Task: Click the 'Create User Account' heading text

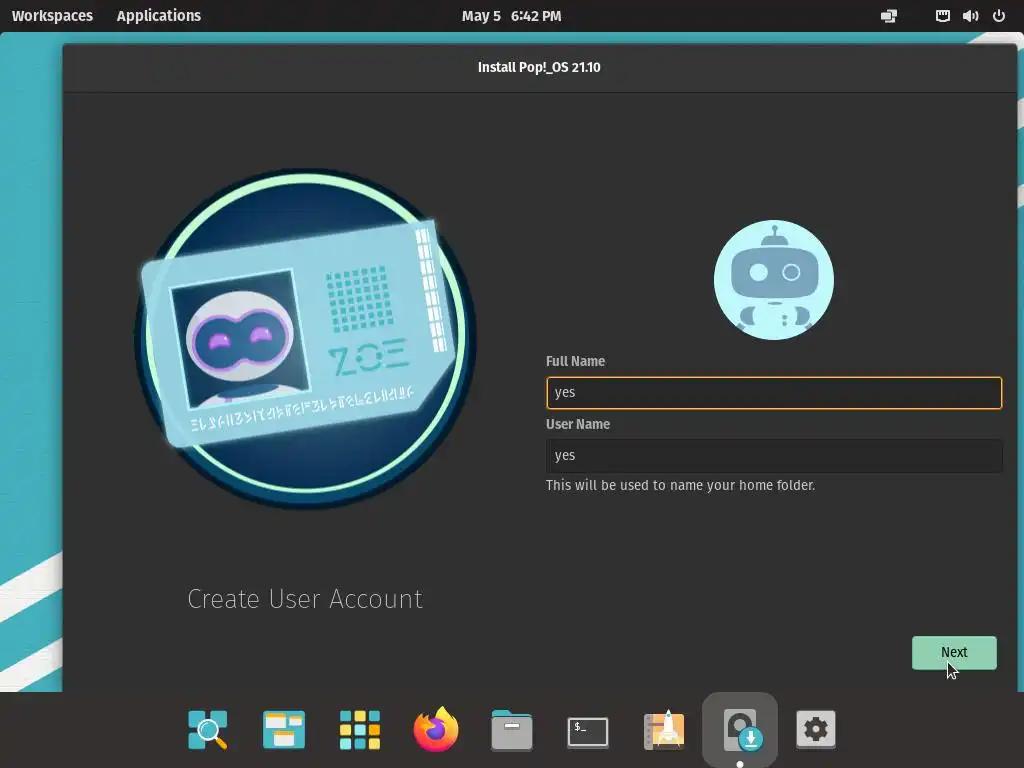Action: click(305, 599)
